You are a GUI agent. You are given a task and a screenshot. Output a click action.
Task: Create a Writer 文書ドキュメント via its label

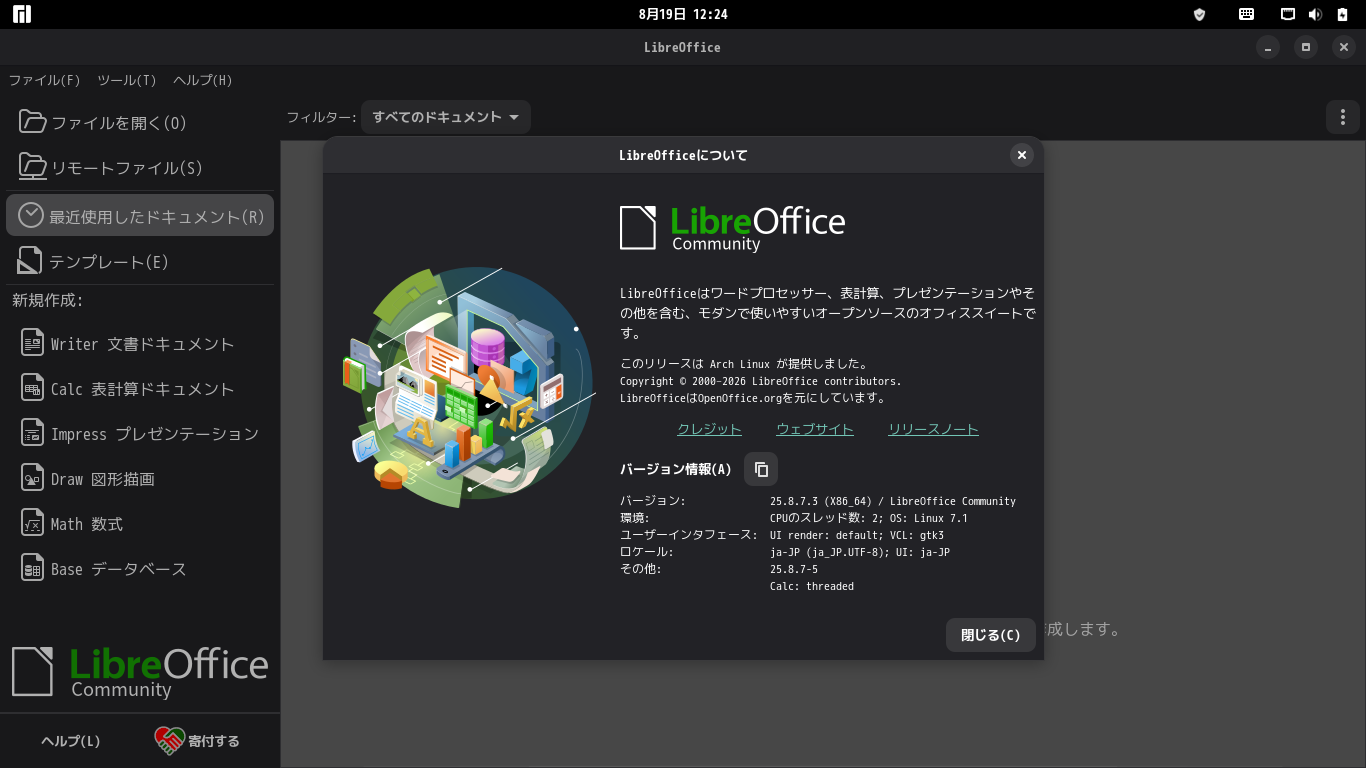coord(143,344)
